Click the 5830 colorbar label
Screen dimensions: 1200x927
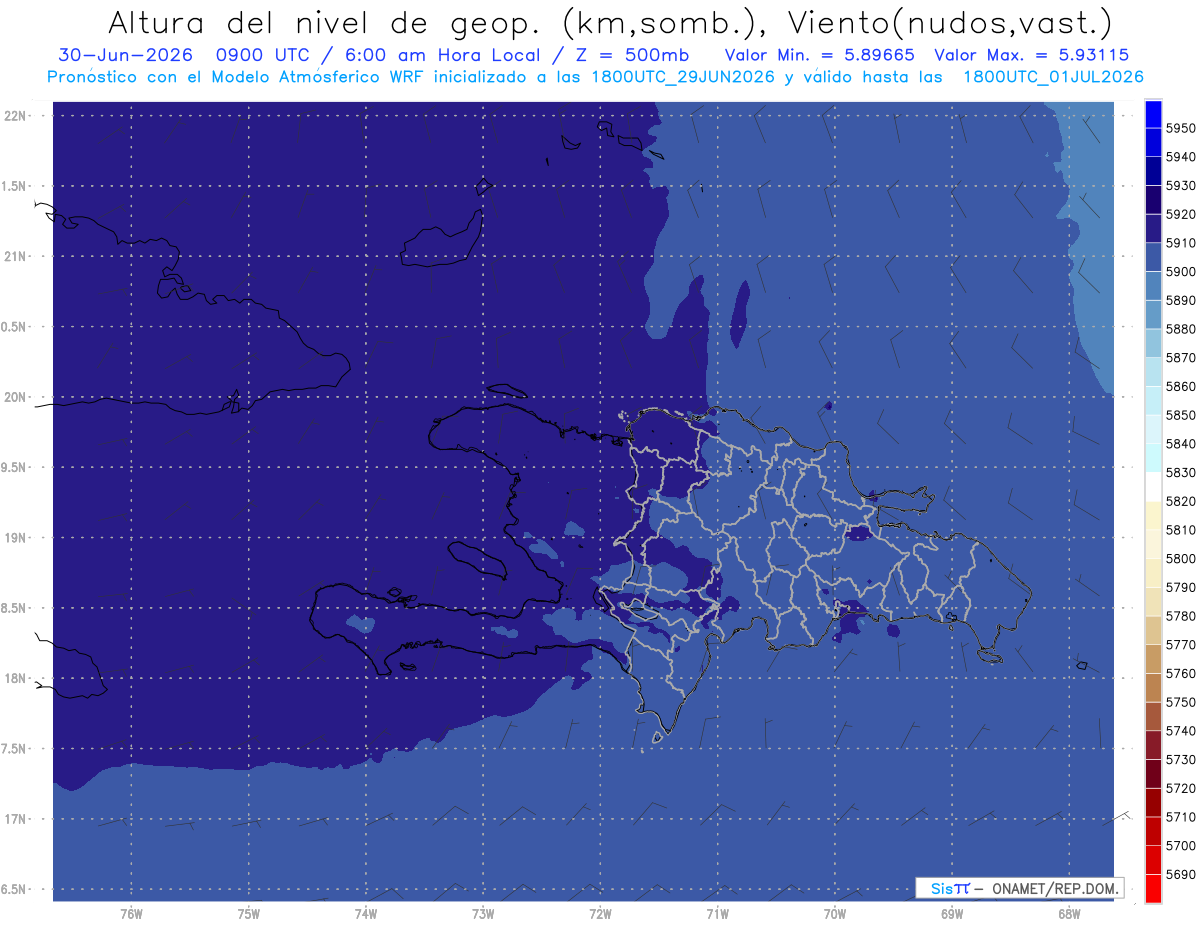pos(1181,472)
